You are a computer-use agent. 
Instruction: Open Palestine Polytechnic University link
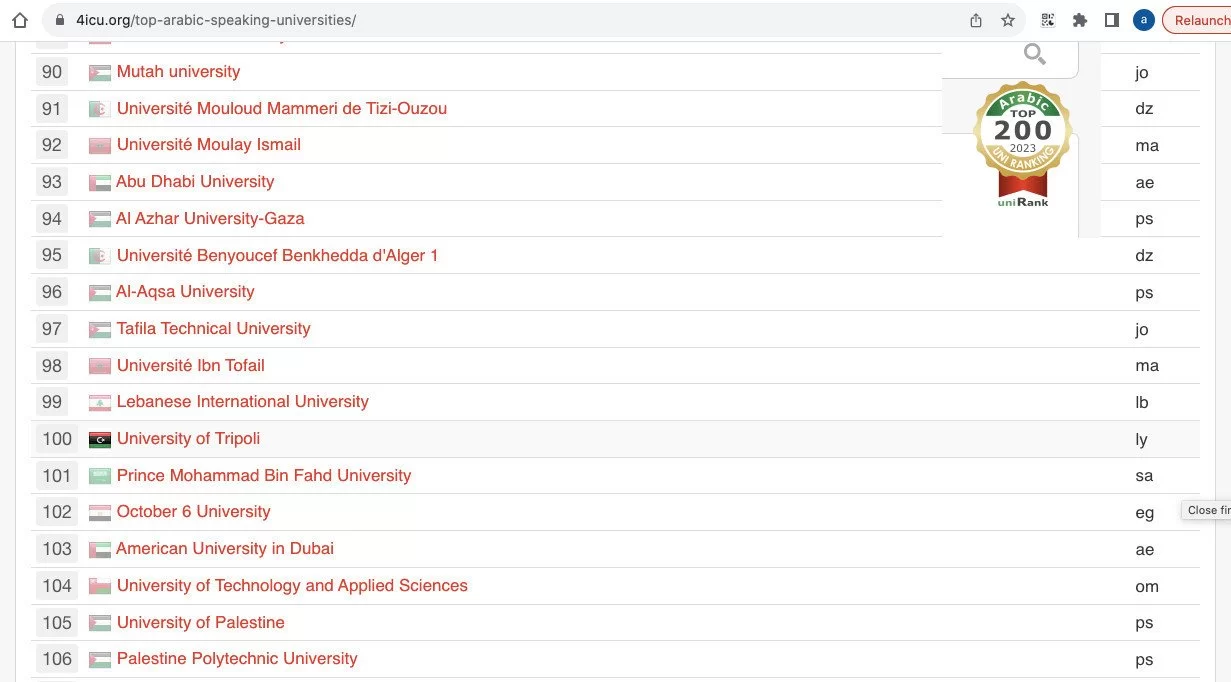[237, 659]
